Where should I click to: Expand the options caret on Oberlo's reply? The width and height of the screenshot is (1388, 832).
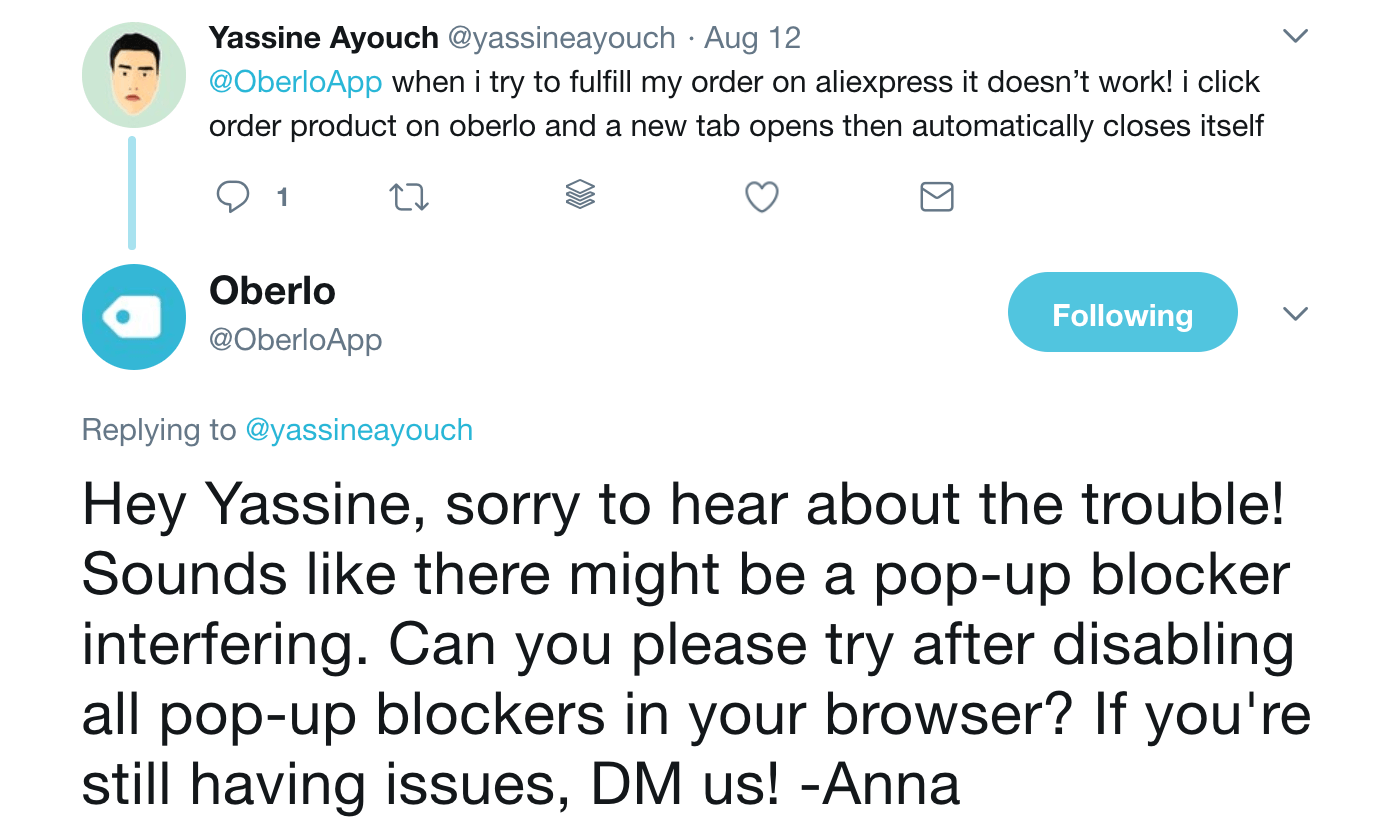[1295, 313]
